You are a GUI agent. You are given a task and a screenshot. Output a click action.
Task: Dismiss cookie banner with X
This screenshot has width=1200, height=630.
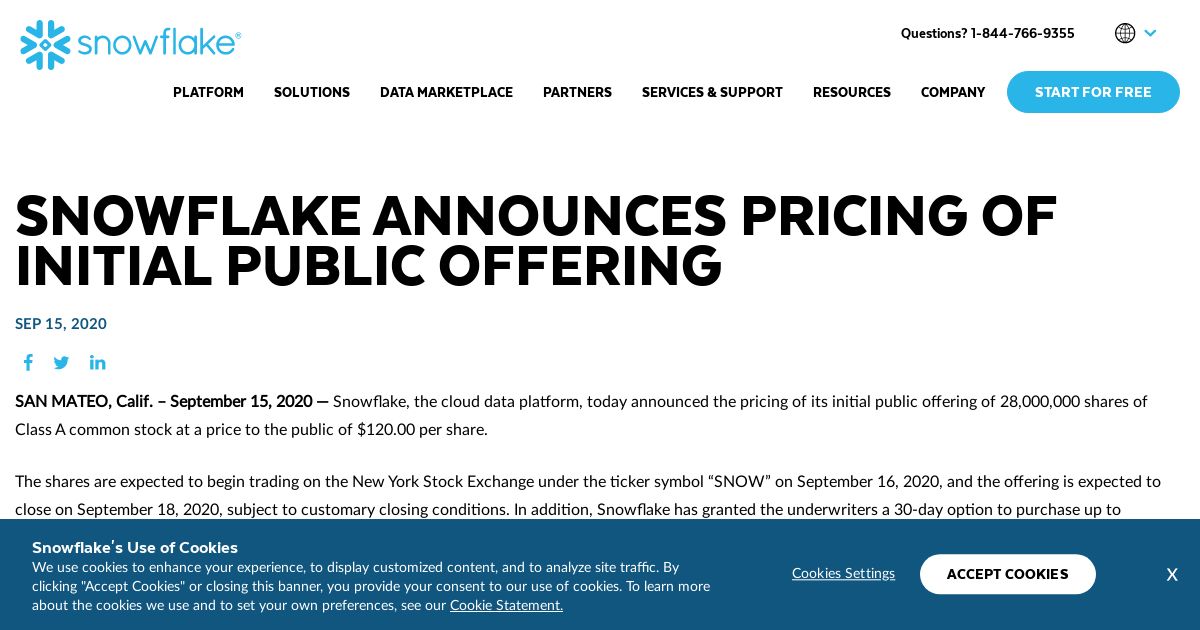[x=1172, y=575]
